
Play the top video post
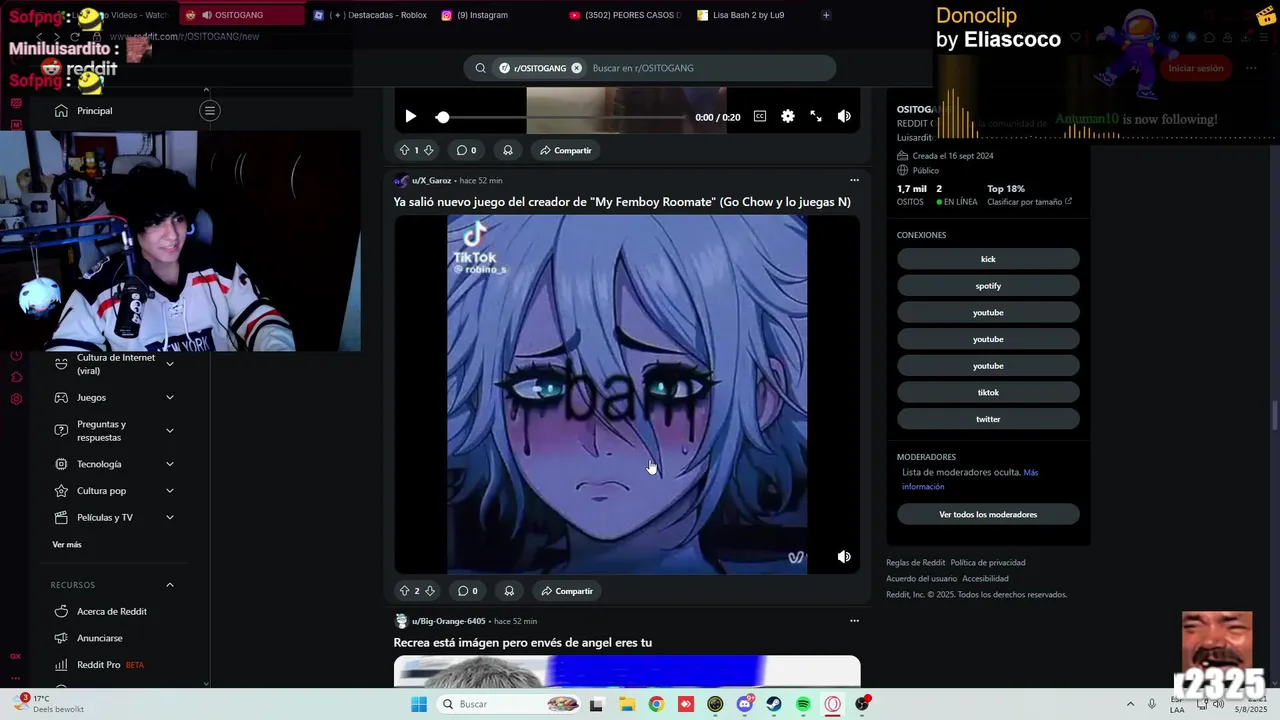[411, 116]
